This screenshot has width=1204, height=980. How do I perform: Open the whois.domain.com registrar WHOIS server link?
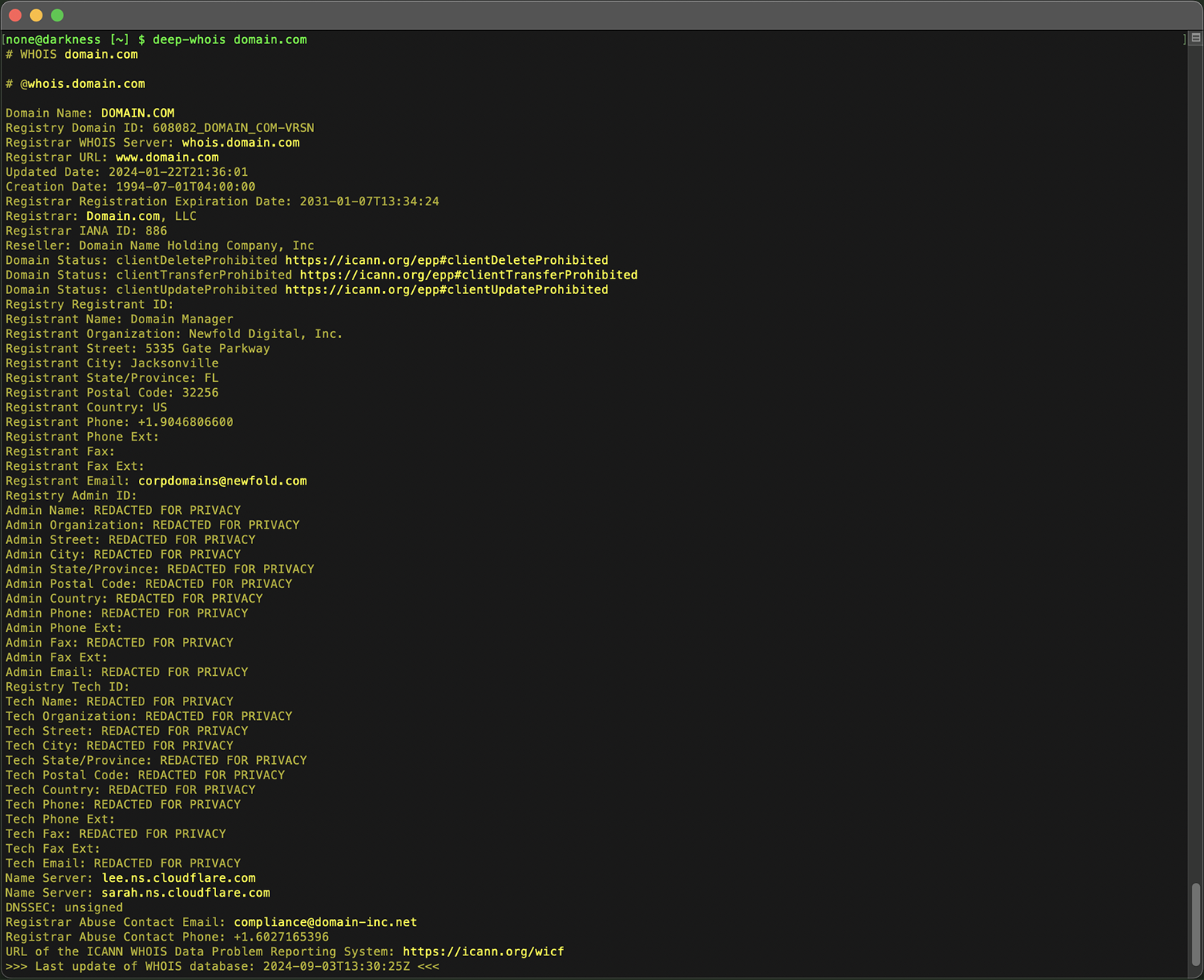coord(239,142)
